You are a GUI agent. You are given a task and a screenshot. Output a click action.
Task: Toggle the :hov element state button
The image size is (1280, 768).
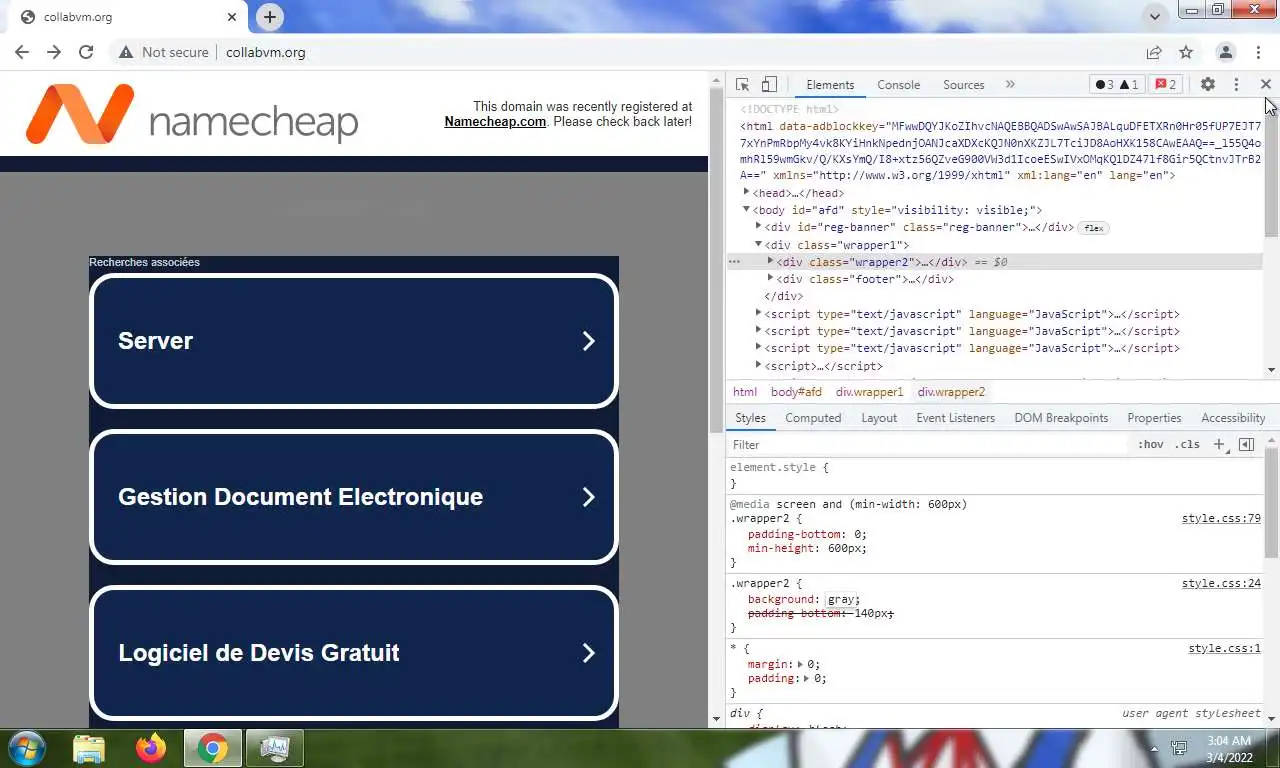pyautogui.click(x=1150, y=445)
